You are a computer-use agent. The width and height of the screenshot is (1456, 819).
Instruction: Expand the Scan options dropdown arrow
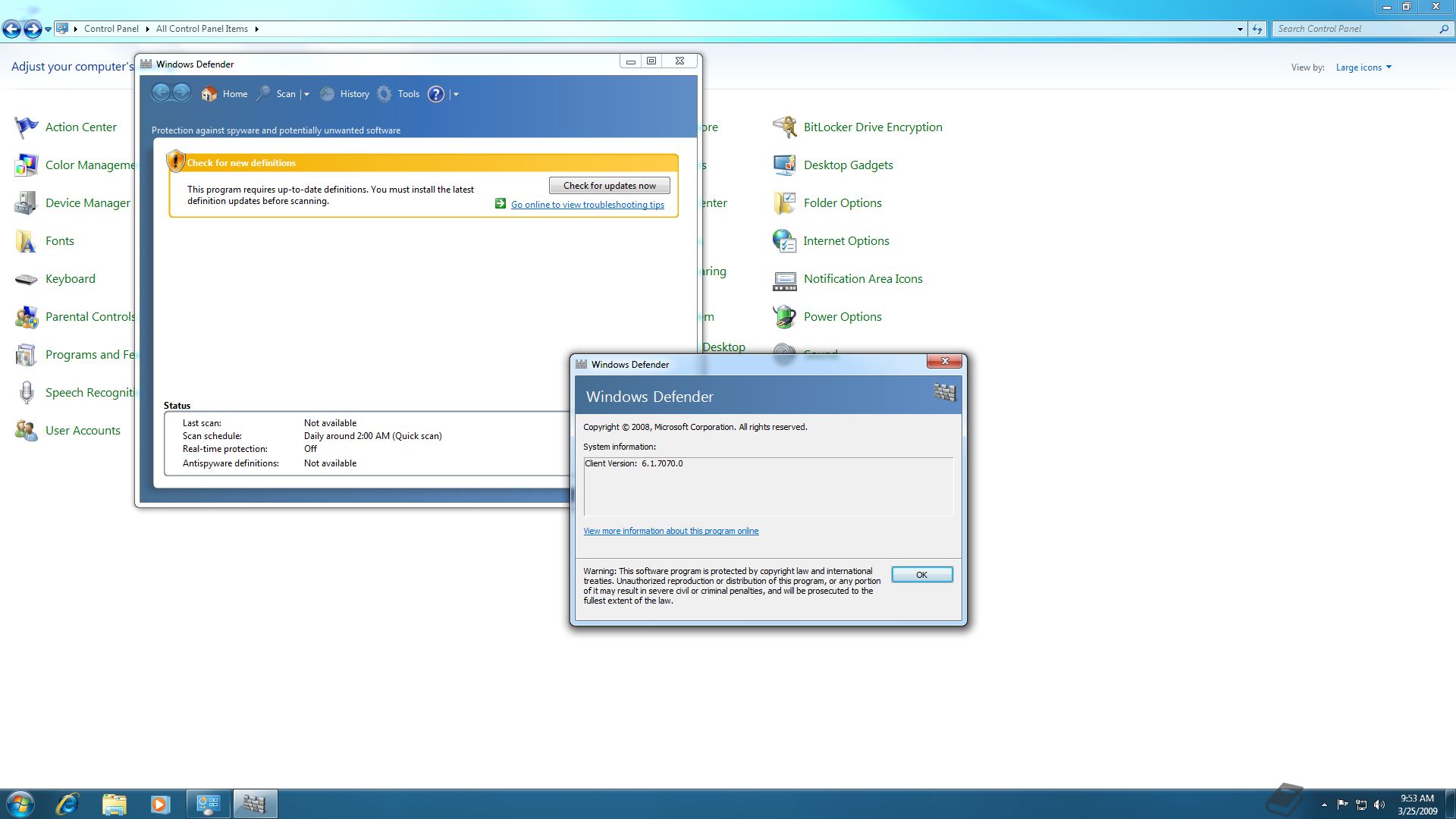click(306, 95)
